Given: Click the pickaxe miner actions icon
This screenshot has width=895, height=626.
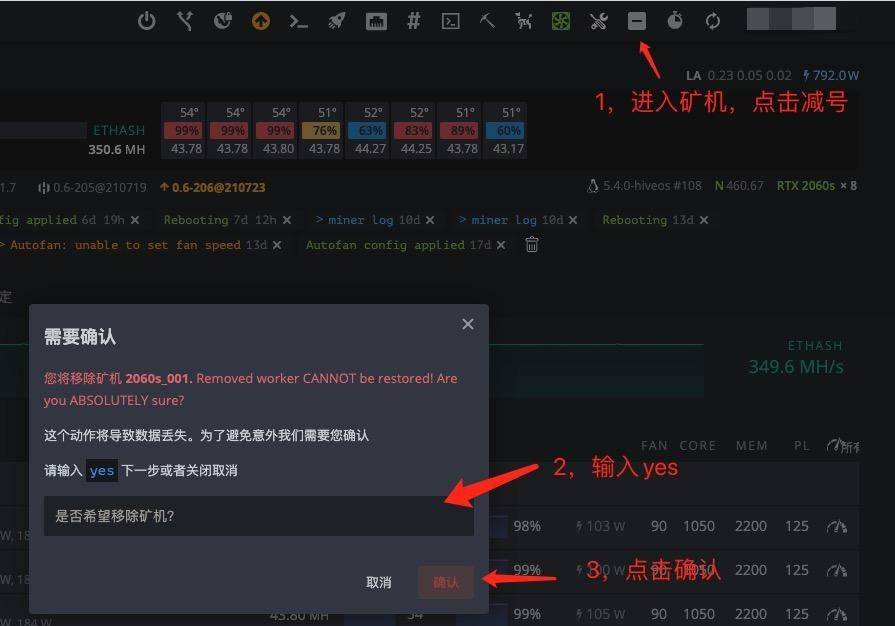Looking at the screenshot, I should pos(487,21).
